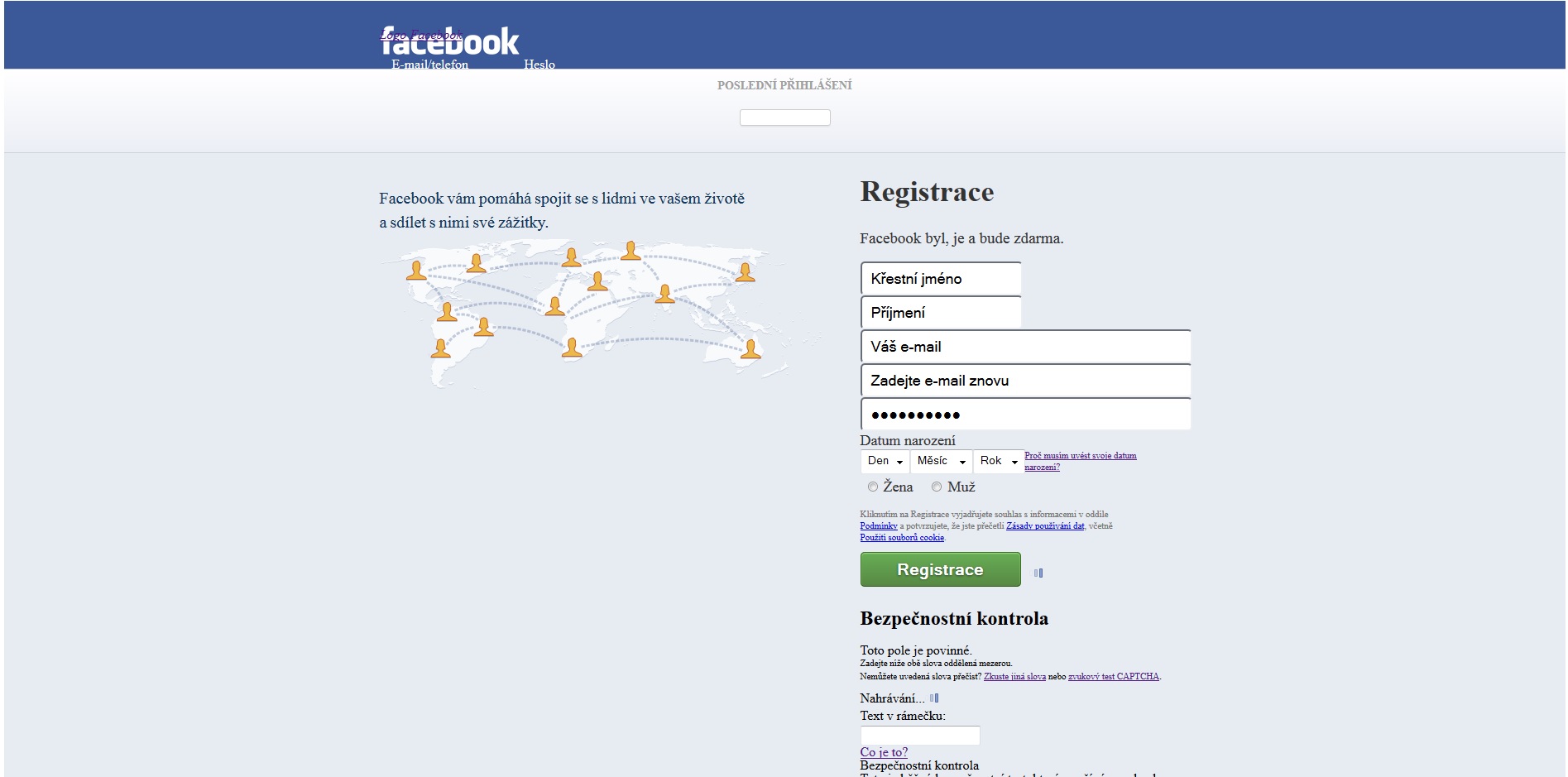Click the green Registrace button
The width and height of the screenshot is (1568, 777).
click(941, 569)
